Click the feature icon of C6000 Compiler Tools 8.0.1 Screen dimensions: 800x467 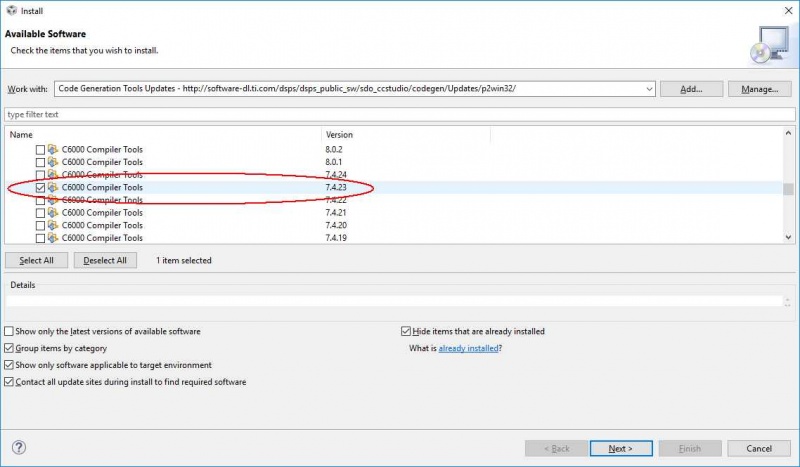point(53,162)
